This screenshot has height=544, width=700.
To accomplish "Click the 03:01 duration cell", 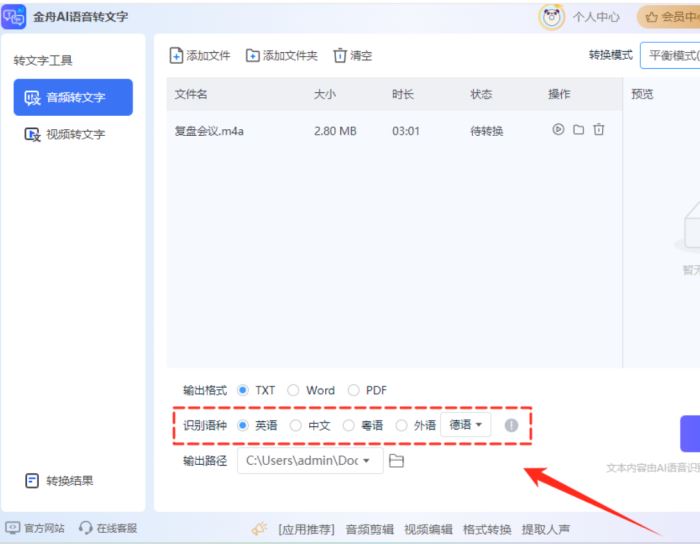I will [406, 131].
